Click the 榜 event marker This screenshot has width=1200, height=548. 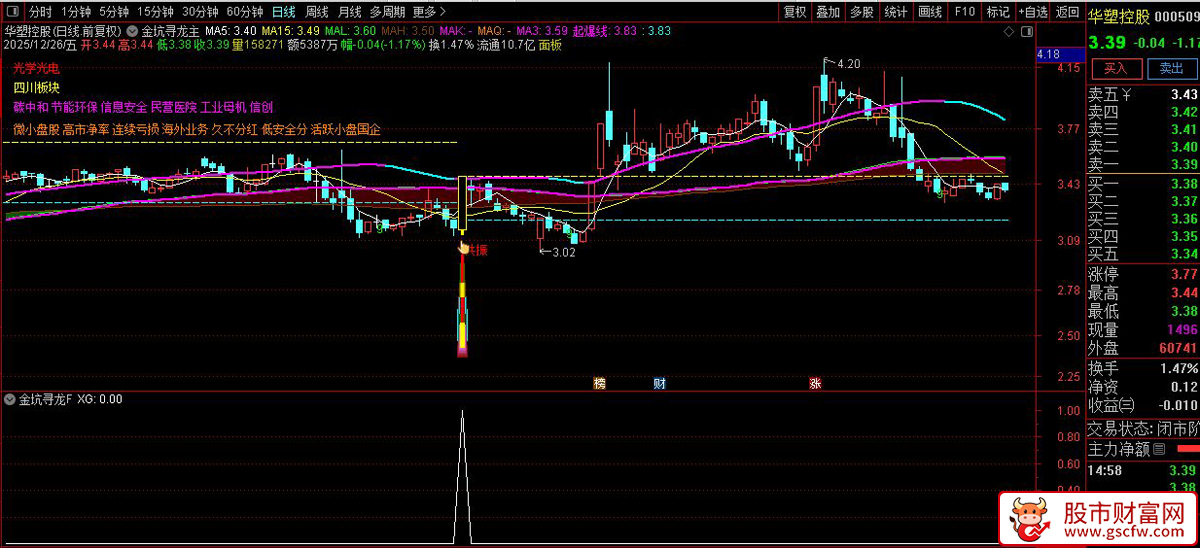pyautogui.click(x=599, y=382)
